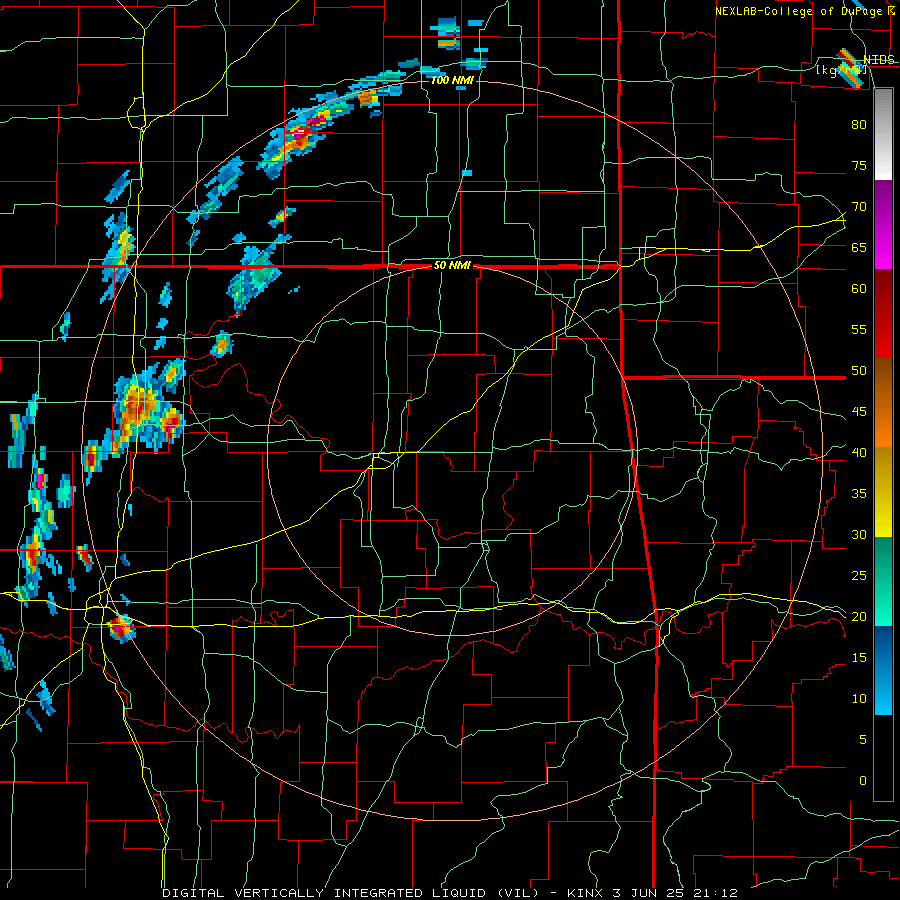Click the legend value 75
The width and height of the screenshot is (900, 900).
[x=859, y=165]
